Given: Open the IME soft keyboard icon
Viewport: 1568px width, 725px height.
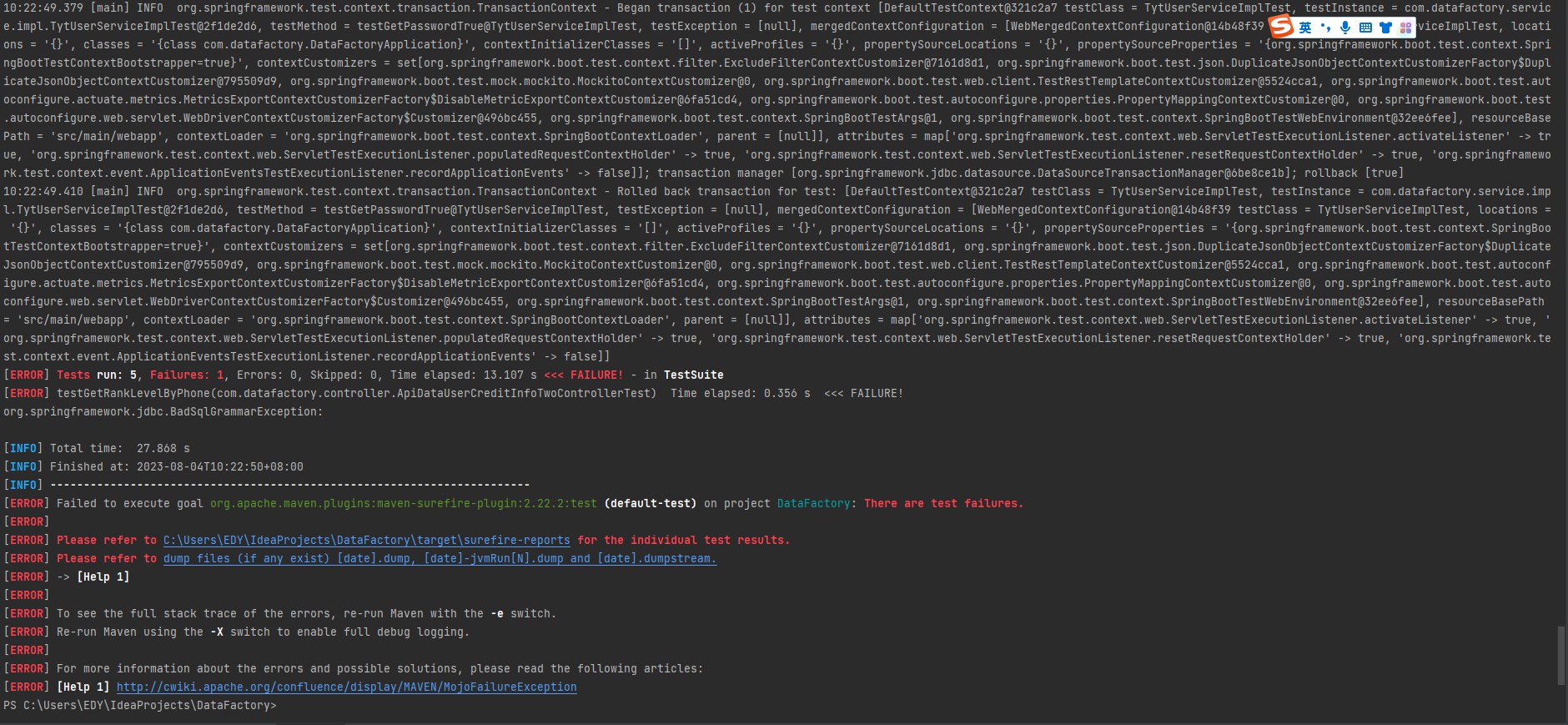Looking at the screenshot, I should tap(1365, 28).
